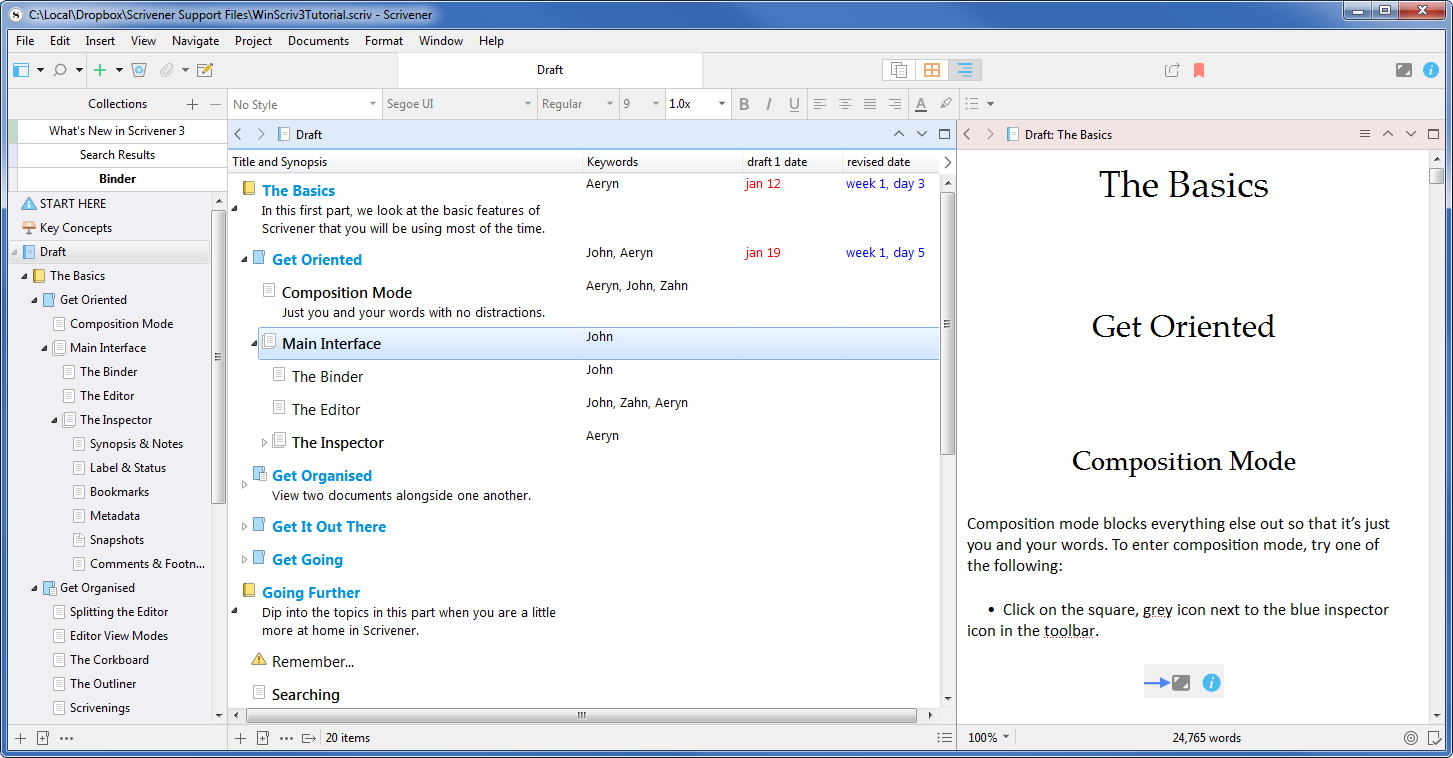The width and height of the screenshot is (1453, 758).
Task: Collapse Main Interface in the binder
Action: [x=45, y=348]
